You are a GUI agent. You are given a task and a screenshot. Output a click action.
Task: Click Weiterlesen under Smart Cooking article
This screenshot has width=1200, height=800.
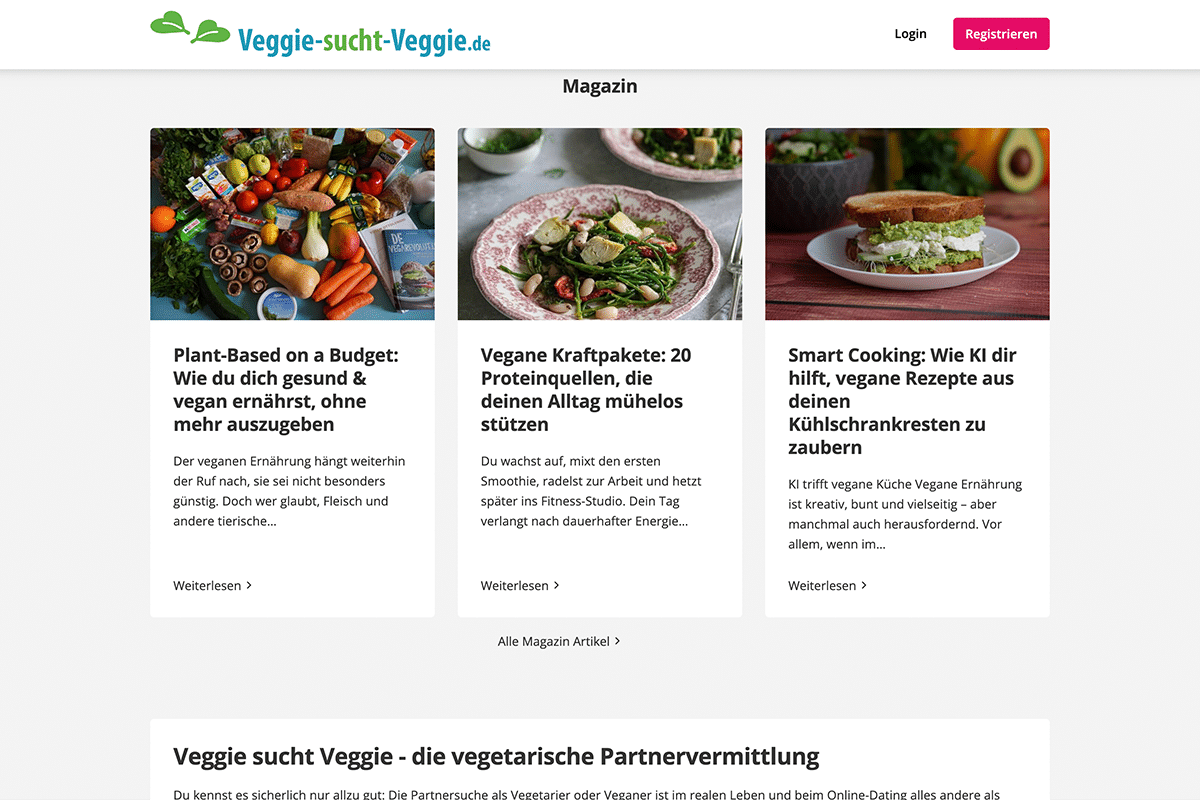[x=822, y=585]
